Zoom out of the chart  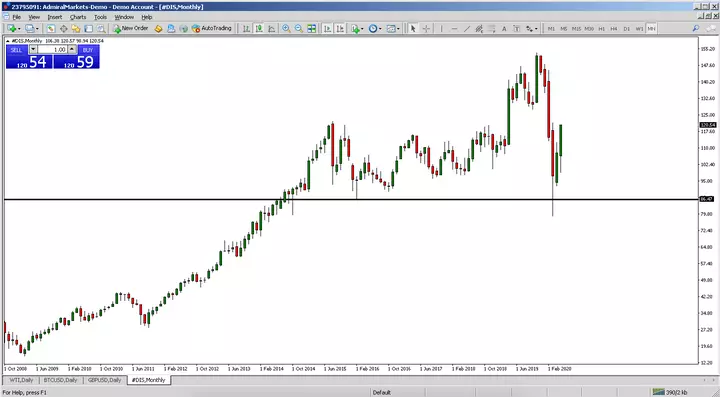click(x=298, y=28)
